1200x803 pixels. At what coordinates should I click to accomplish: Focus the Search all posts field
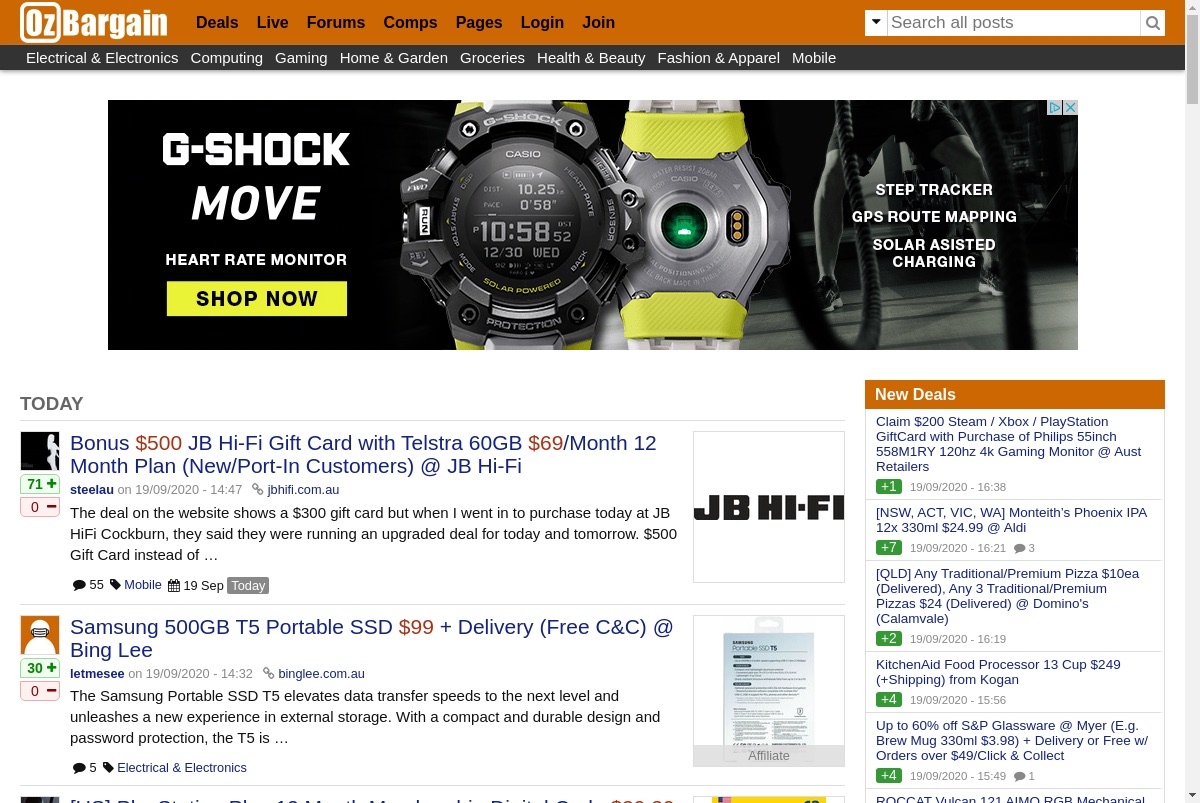(x=1013, y=23)
